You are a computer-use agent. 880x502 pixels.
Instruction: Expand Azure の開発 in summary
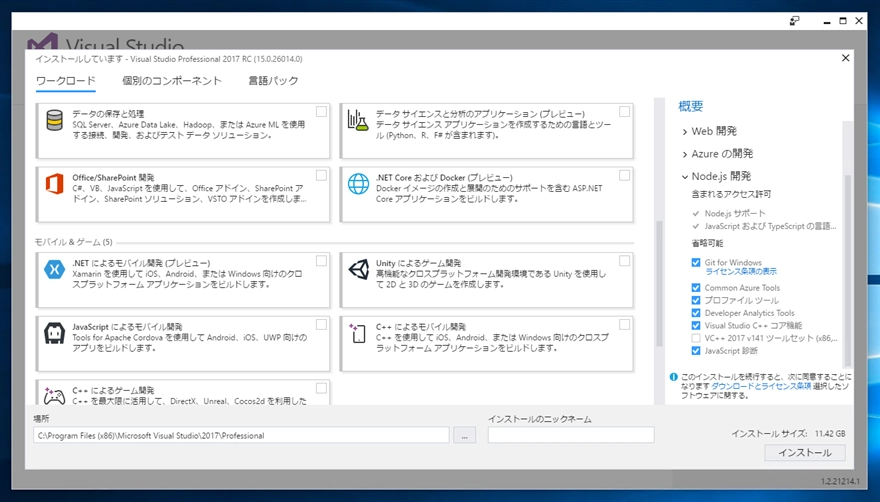pyautogui.click(x=685, y=154)
